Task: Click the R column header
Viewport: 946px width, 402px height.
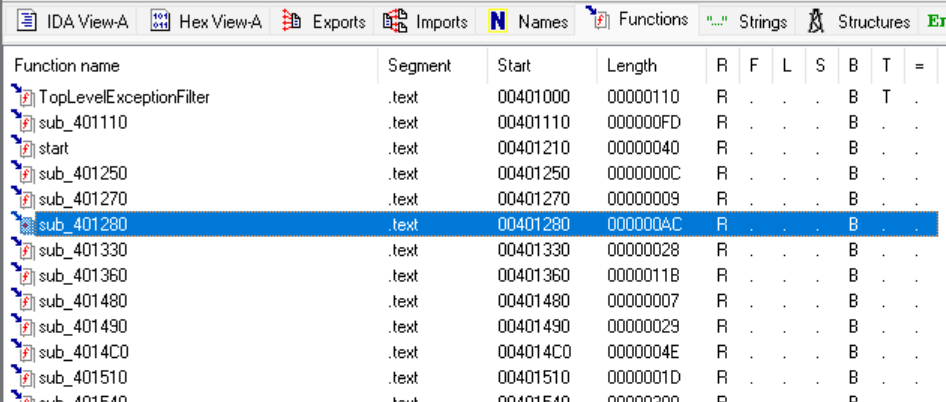Action: coord(722,65)
